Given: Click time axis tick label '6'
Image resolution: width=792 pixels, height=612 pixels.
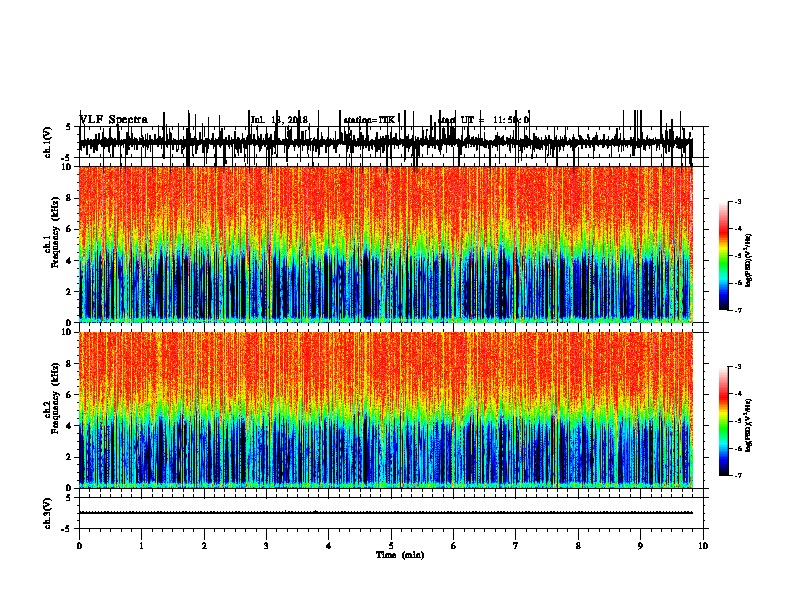Looking at the screenshot, I should tap(453, 545).
